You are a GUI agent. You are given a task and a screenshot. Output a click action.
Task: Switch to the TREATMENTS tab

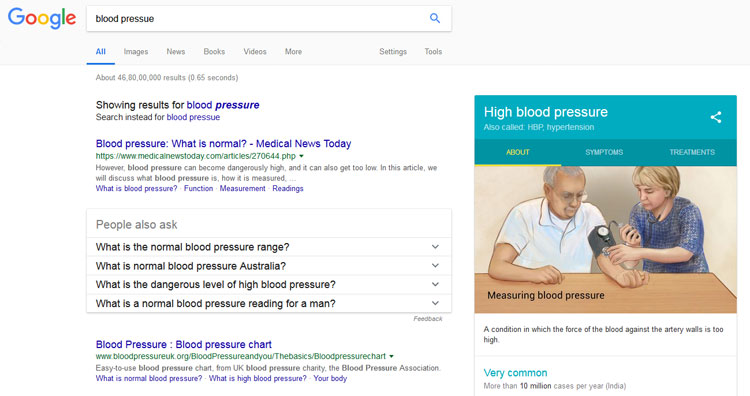click(692, 152)
